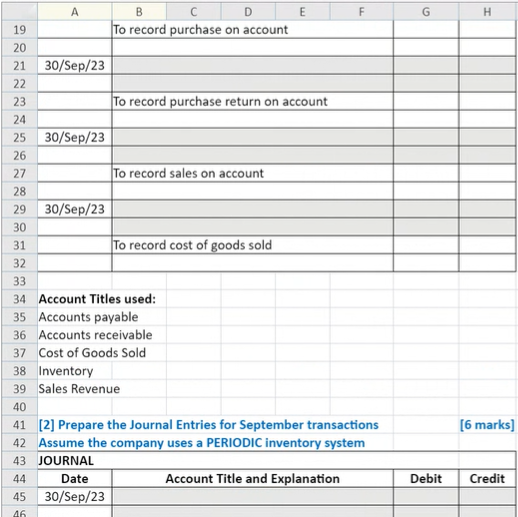518x517 pixels.
Task: Click the grey account title cell in row 26
Action: click(252, 155)
